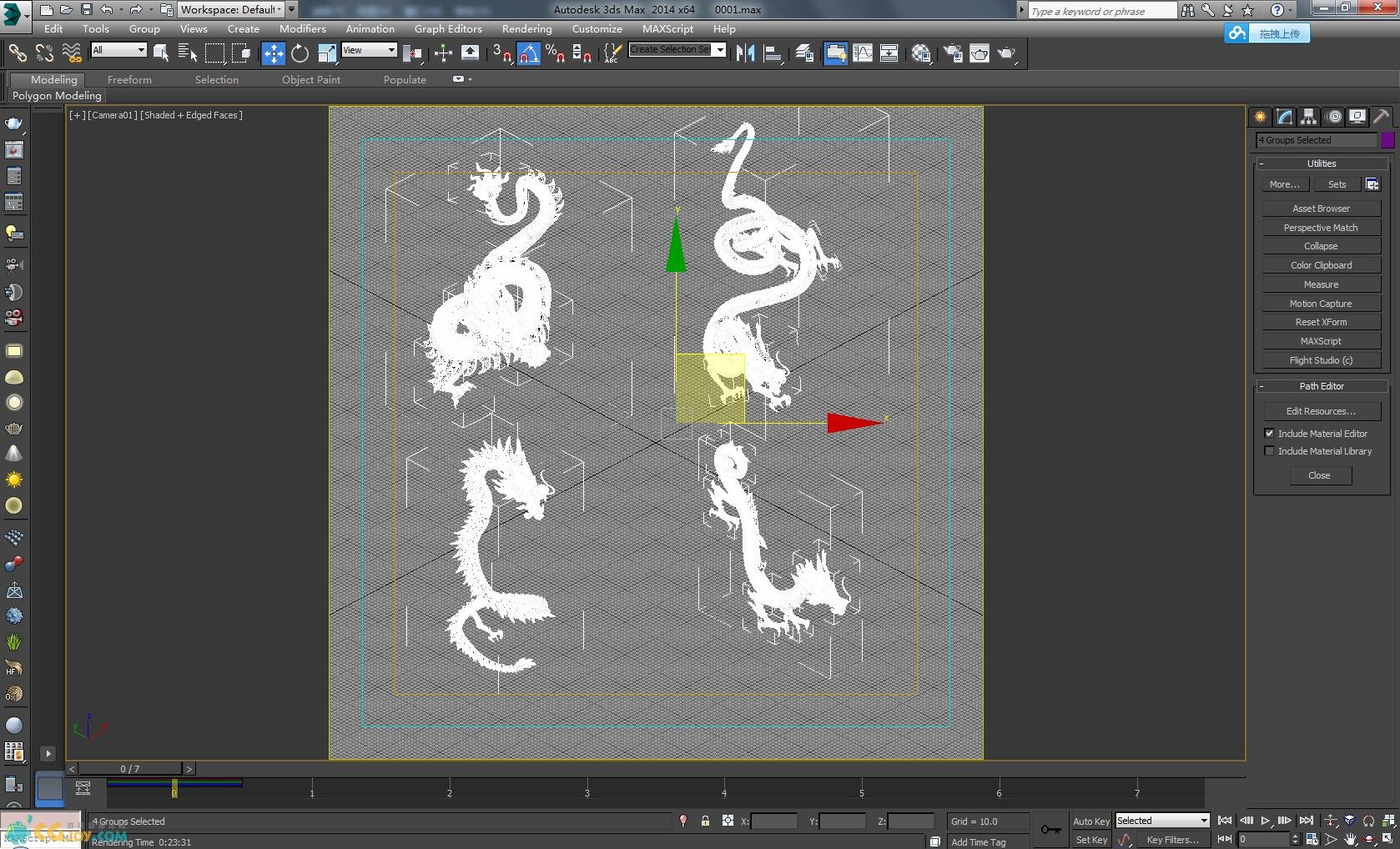1400x849 pixels.
Task: Uncheck Include Material Editor
Action: click(x=1270, y=434)
